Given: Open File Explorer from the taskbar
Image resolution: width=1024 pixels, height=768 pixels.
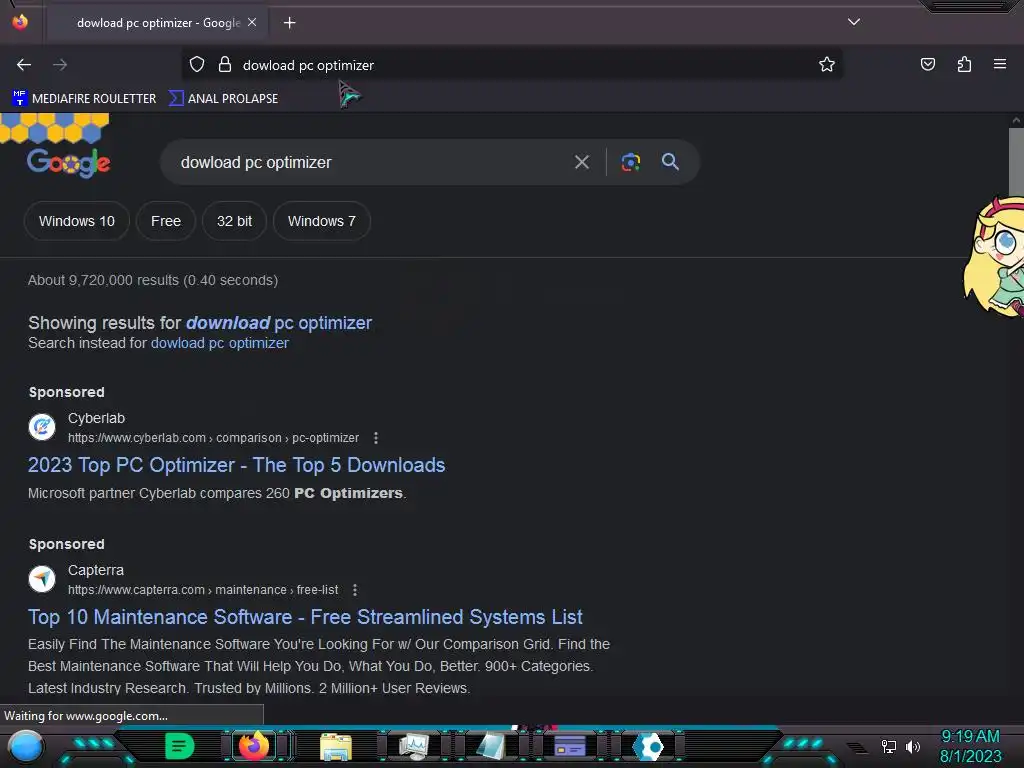Looking at the screenshot, I should point(336,746).
